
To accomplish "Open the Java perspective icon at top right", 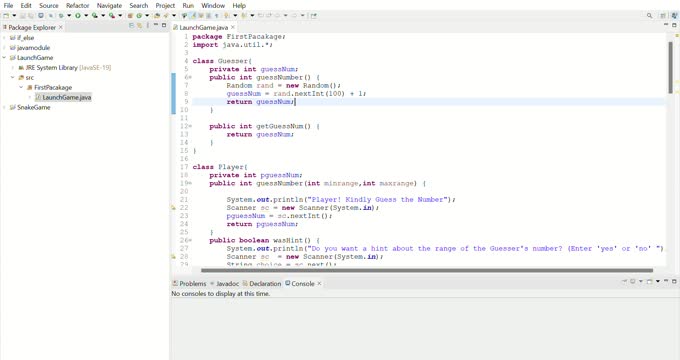I will pyautogui.click(x=674, y=16).
